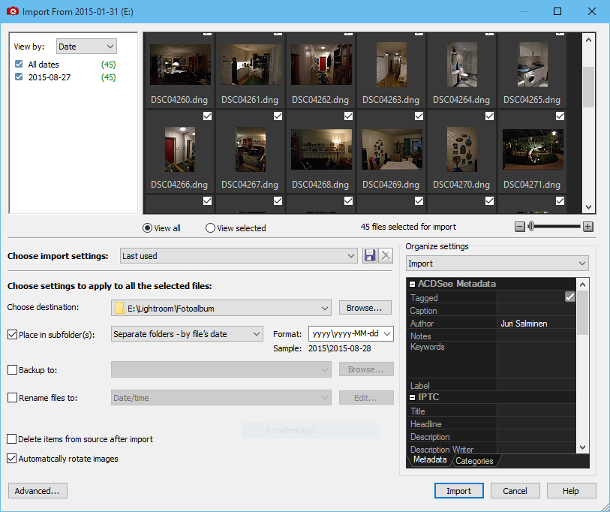
Task: Click the Cancel button
Action: (515, 491)
